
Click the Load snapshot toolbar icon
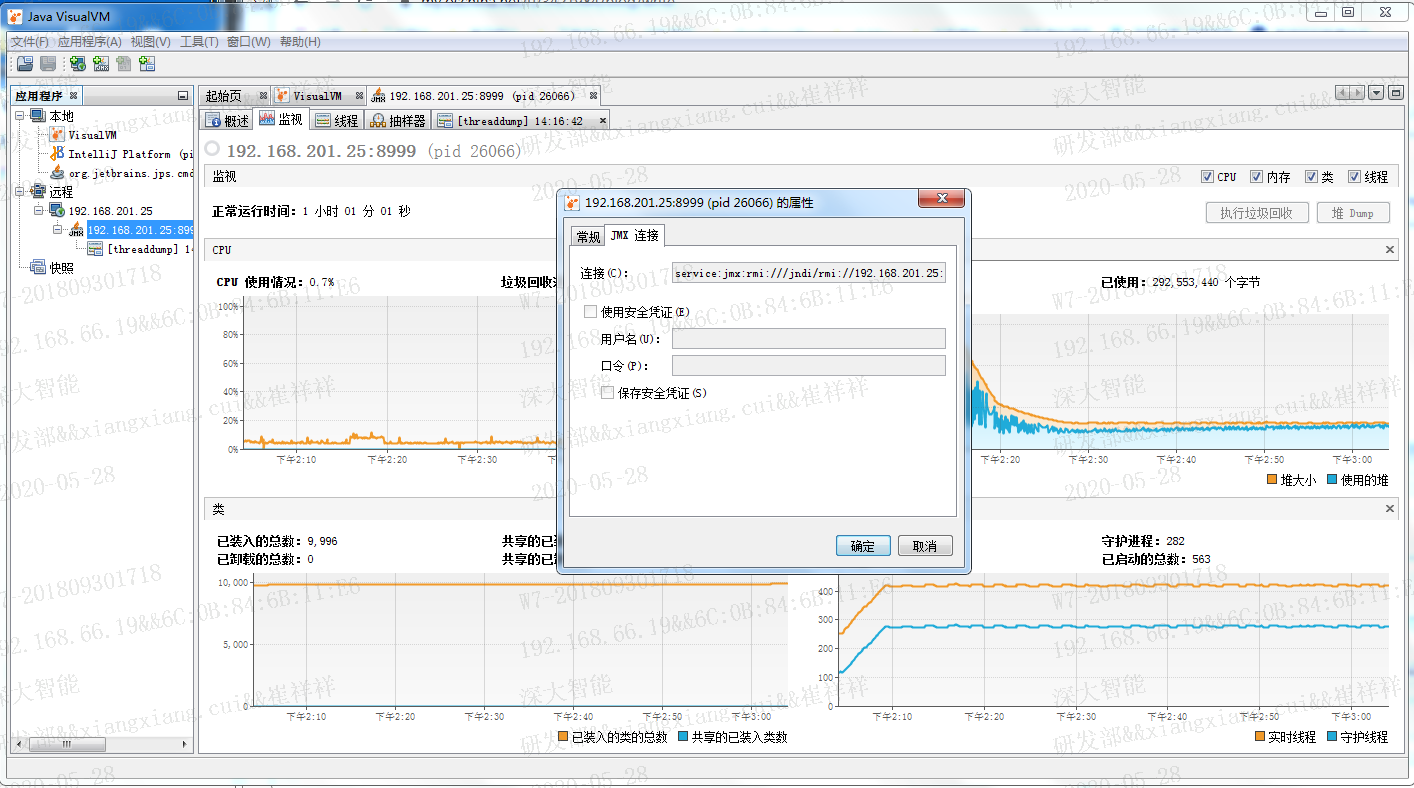click(x=25, y=64)
